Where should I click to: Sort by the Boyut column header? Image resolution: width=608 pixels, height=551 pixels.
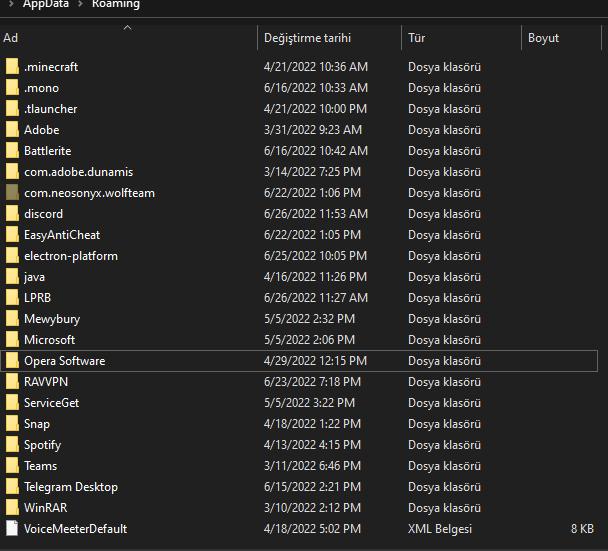click(x=561, y=38)
